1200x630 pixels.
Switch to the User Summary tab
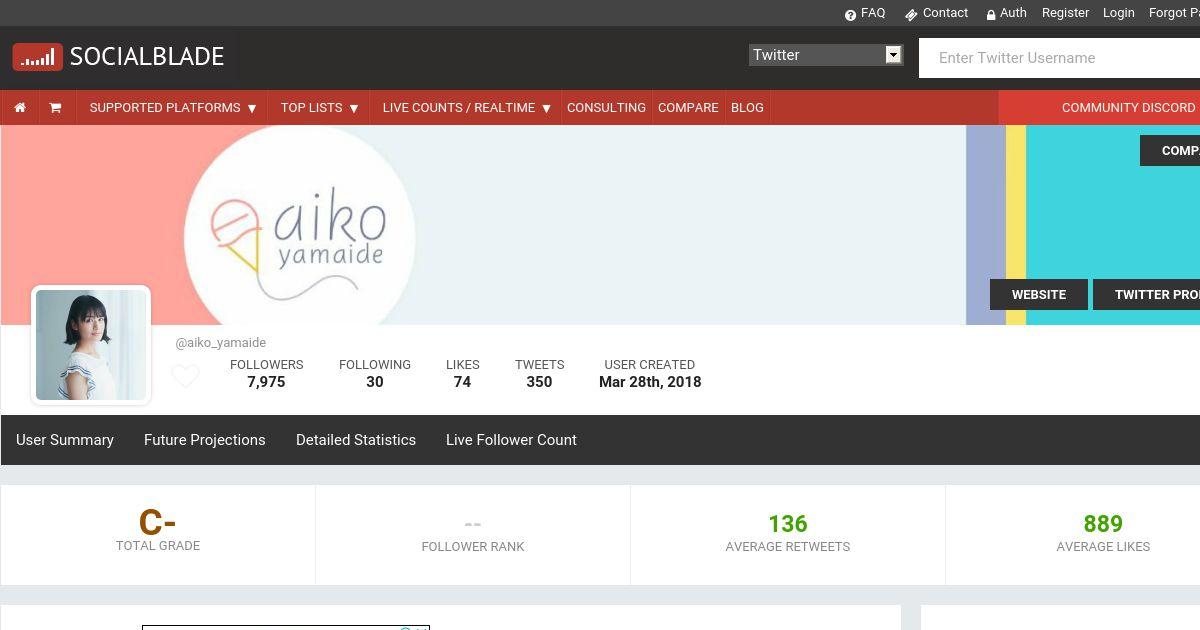(x=65, y=440)
